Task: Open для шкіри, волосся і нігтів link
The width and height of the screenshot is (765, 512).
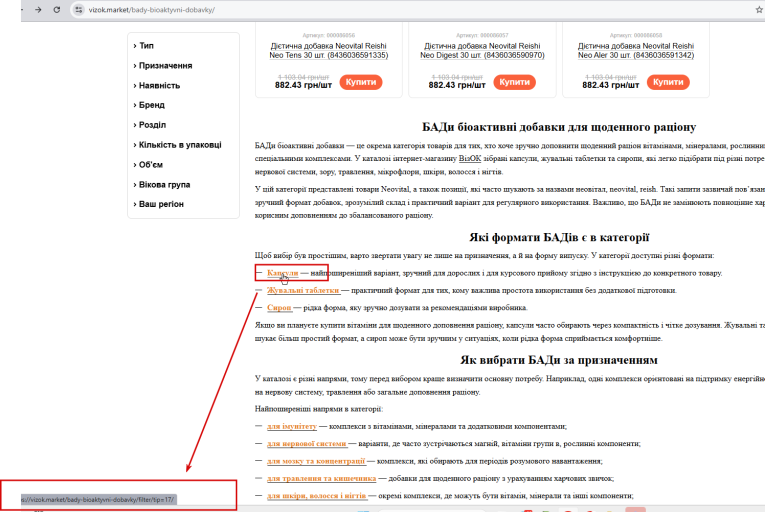Action: [x=317, y=495]
